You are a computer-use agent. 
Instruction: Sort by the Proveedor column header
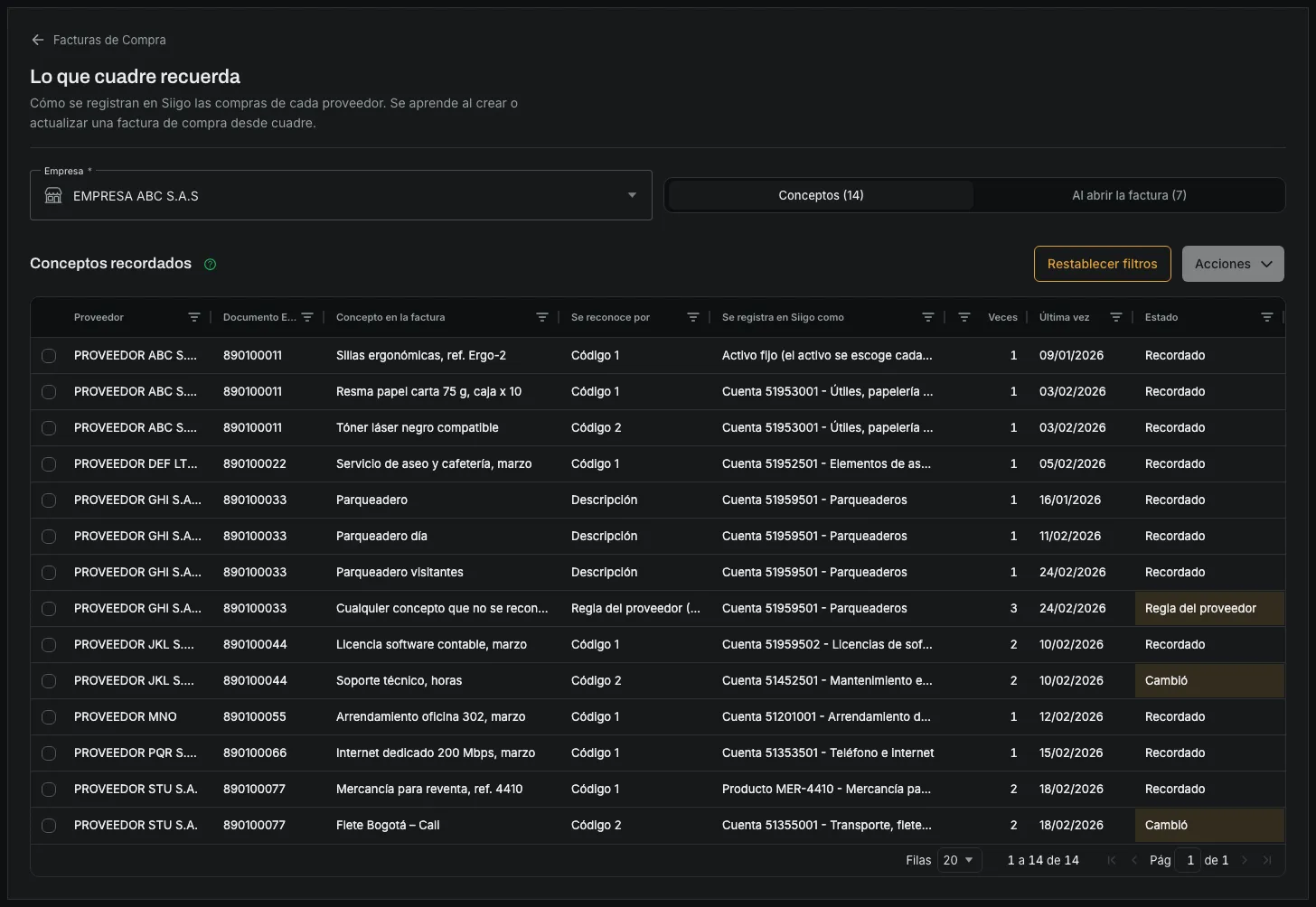pyautogui.click(x=99, y=317)
